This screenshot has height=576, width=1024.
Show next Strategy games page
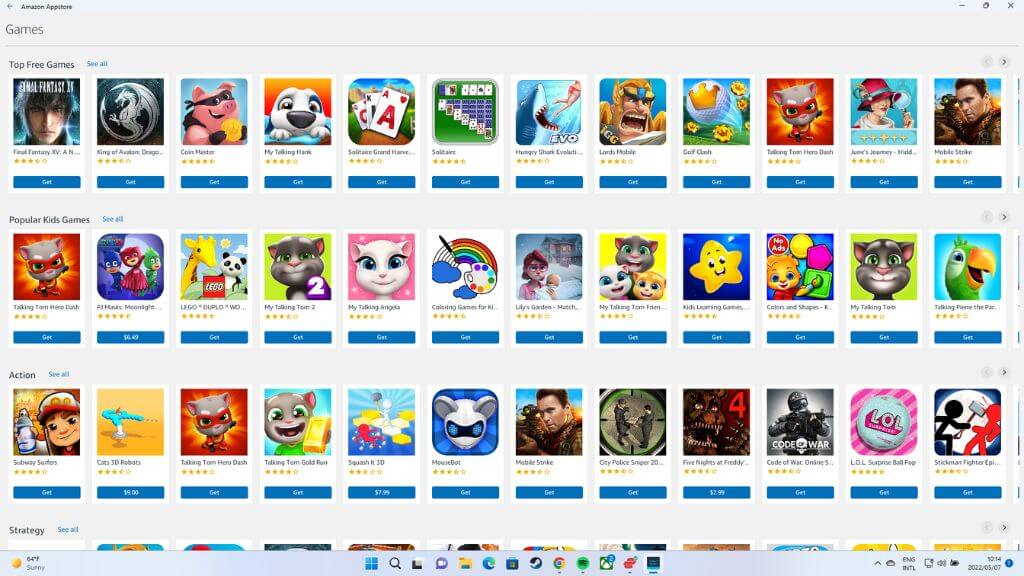pos(1004,527)
